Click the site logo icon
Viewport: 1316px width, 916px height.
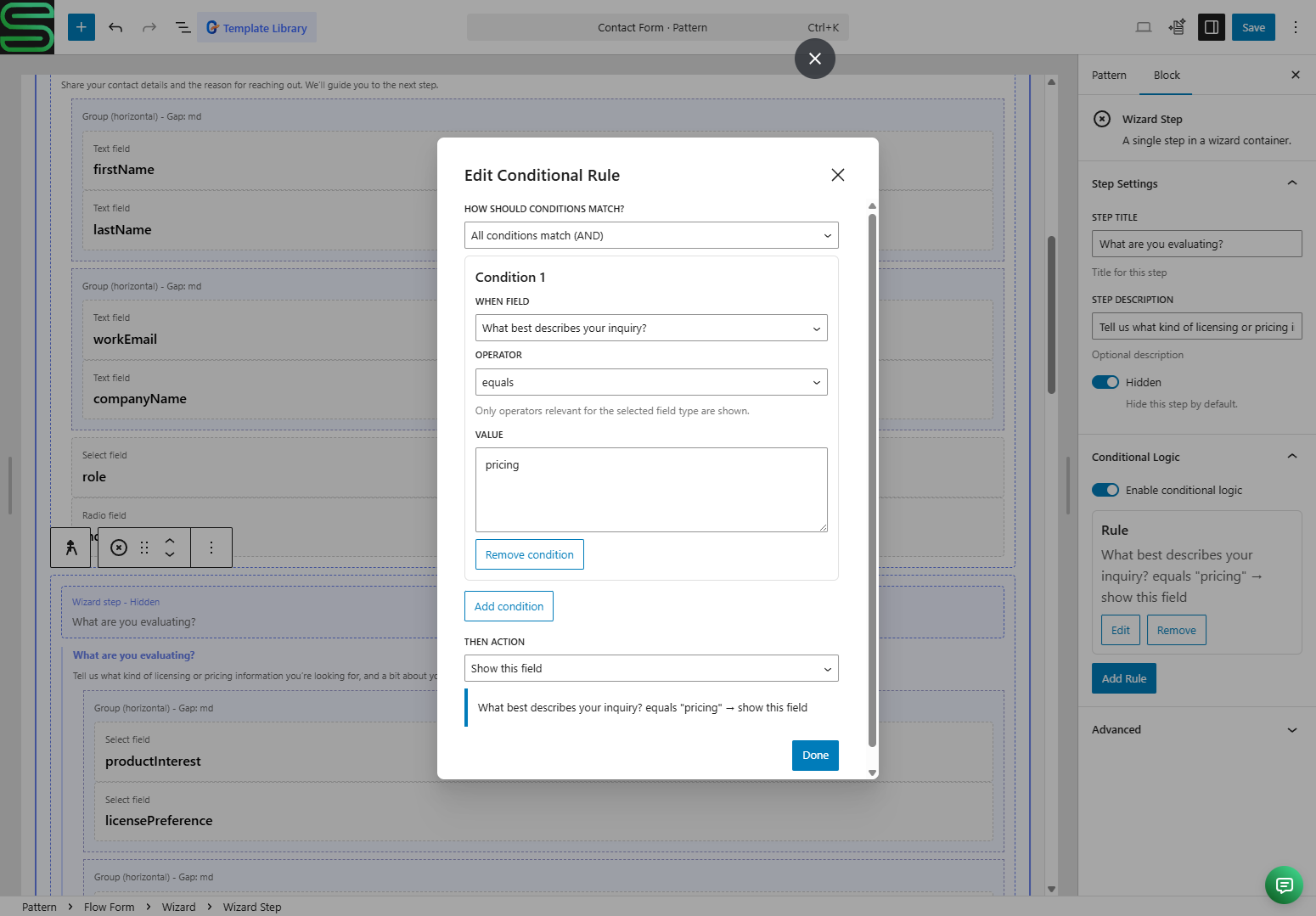27,27
